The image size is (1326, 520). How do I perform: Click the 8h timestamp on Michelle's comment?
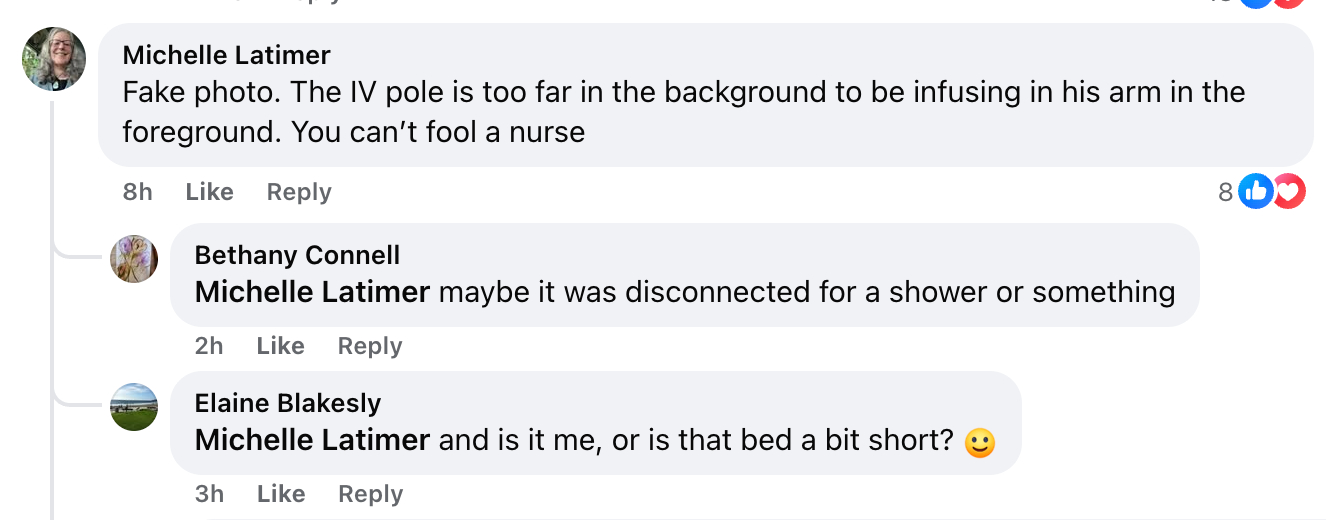point(138,192)
